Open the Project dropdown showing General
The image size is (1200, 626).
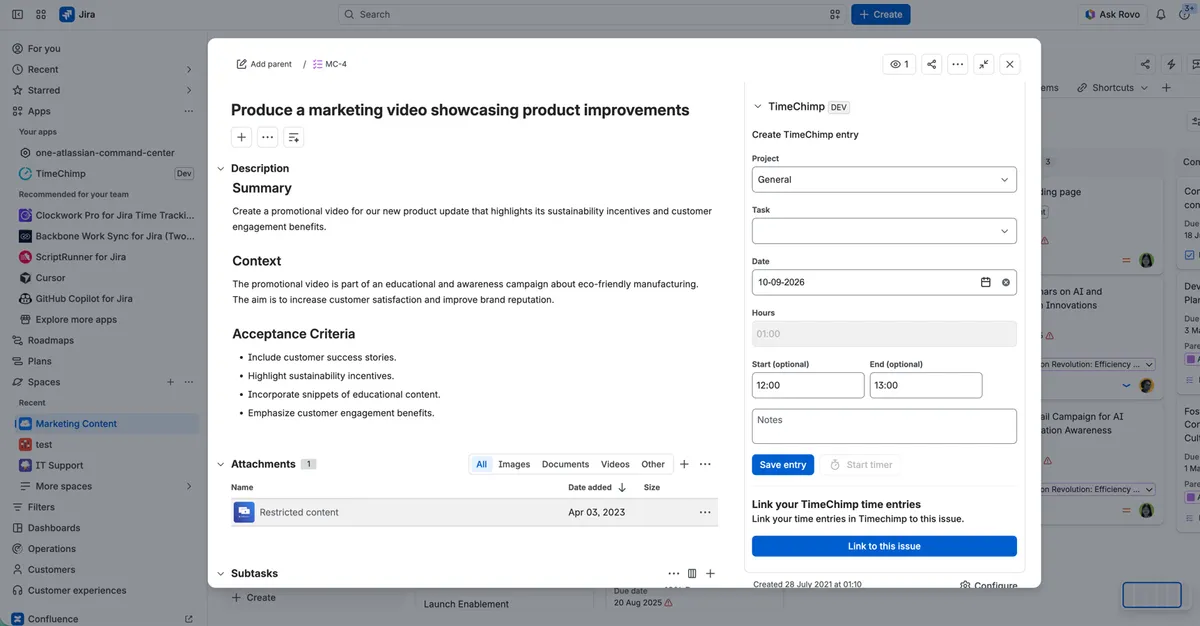coord(884,180)
